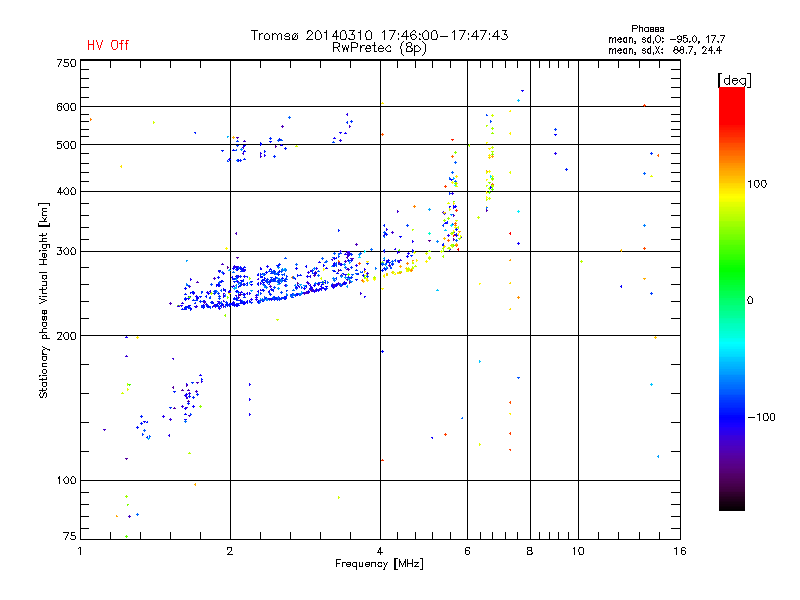Click the y-axis tick label '500'
Viewport: 800px width, 600px height.
(x=66, y=145)
